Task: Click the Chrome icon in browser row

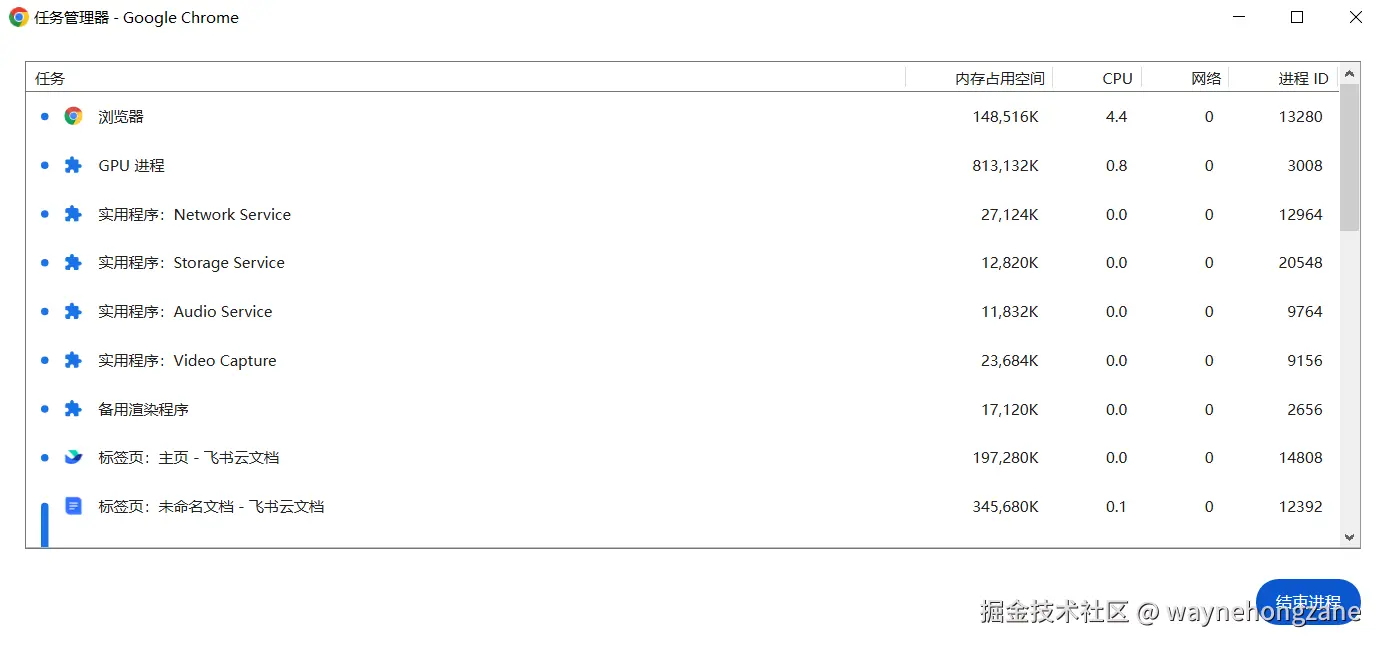Action: tap(73, 116)
